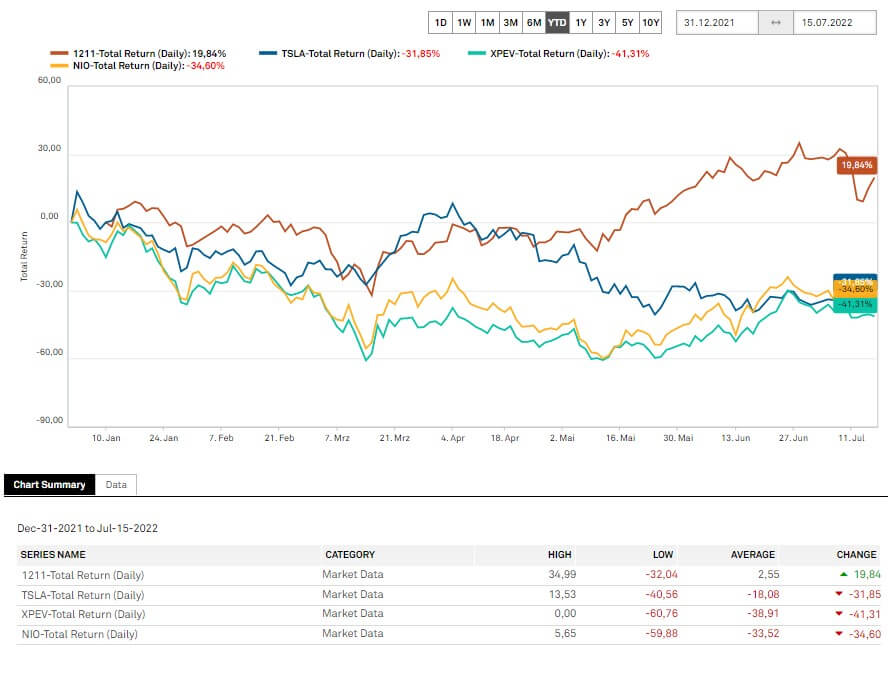Screen dimensions: 888x677
Task: Switch chart to 1Y range
Action: 581,22
